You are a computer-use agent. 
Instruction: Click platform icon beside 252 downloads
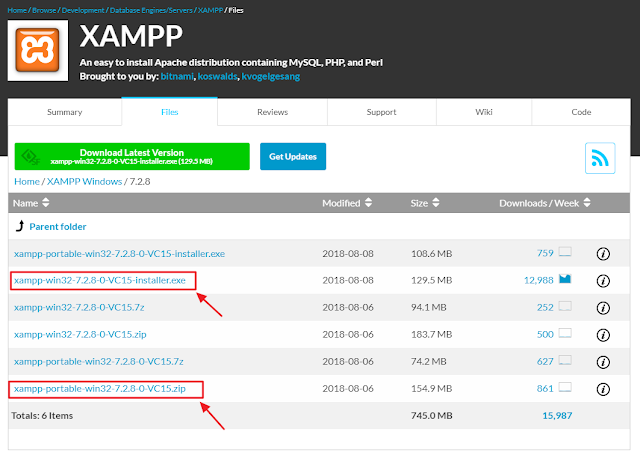pos(565,306)
